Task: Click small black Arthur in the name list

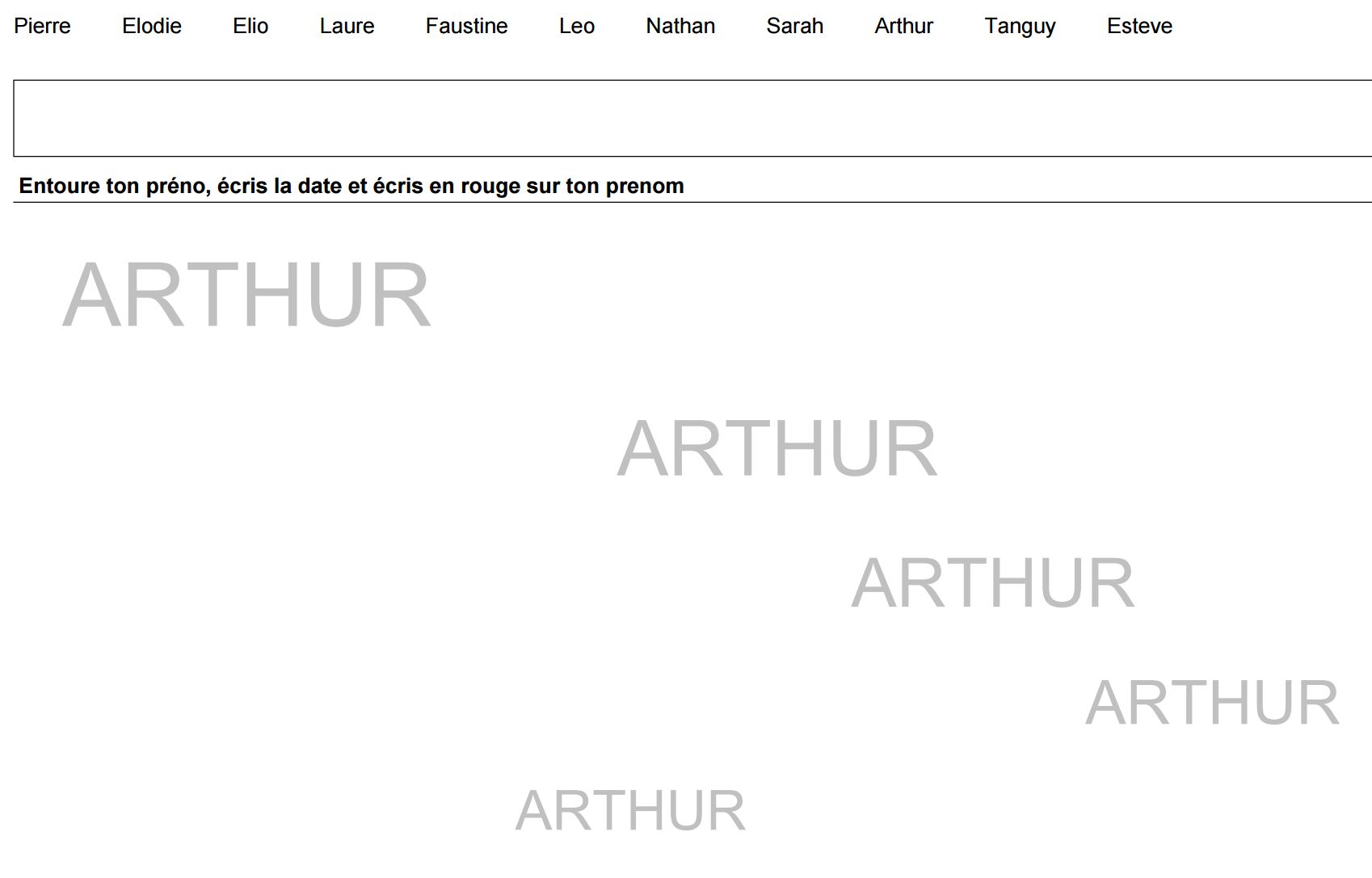Action: pyautogui.click(x=903, y=26)
